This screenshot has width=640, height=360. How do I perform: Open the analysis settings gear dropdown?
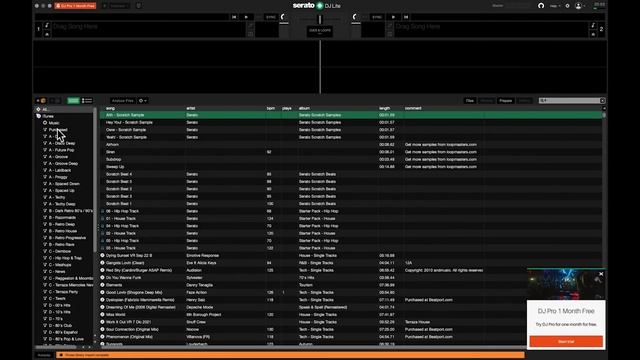point(142,100)
